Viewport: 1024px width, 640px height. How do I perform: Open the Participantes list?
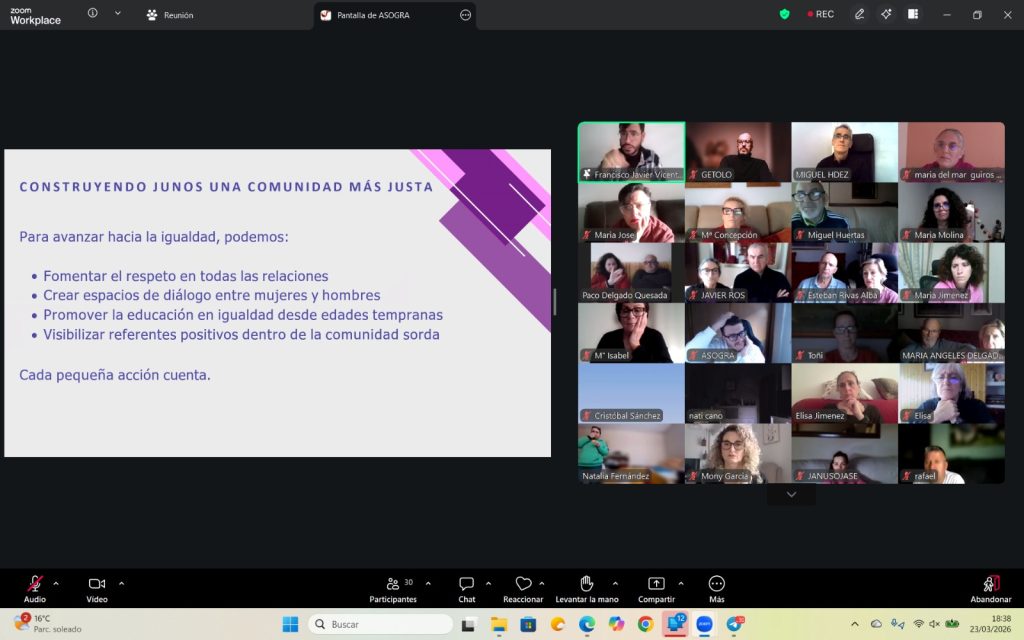pos(393,584)
